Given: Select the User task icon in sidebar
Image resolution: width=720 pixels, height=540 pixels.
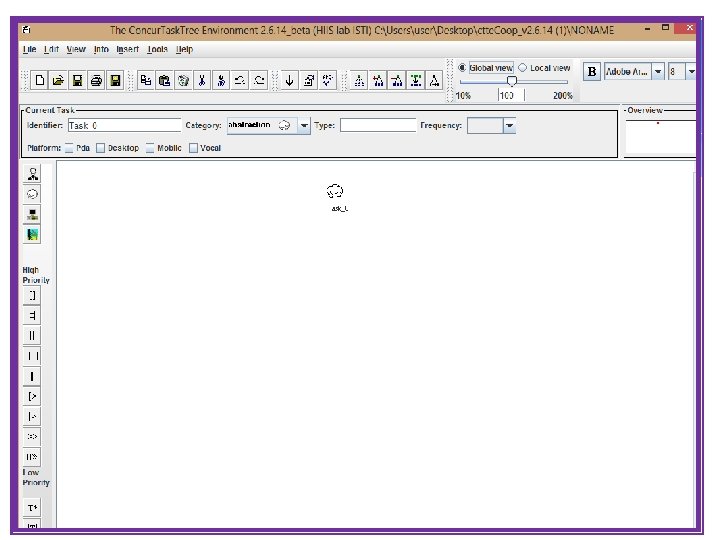Looking at the screenshot, I should pos(32,174).
